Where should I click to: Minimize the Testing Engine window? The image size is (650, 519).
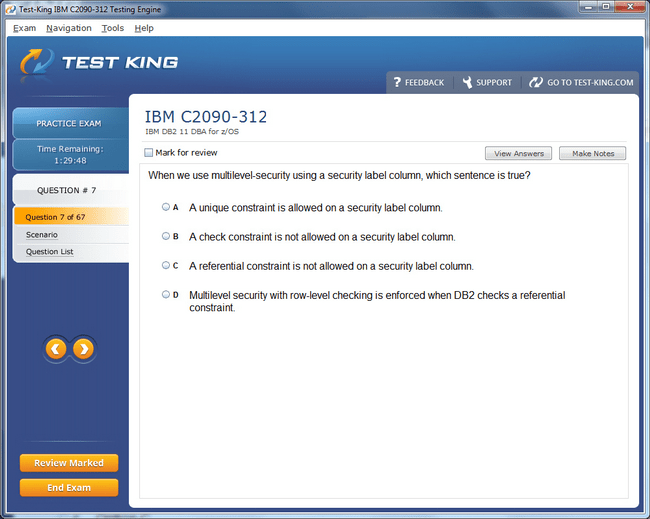(x=589, y=6)
